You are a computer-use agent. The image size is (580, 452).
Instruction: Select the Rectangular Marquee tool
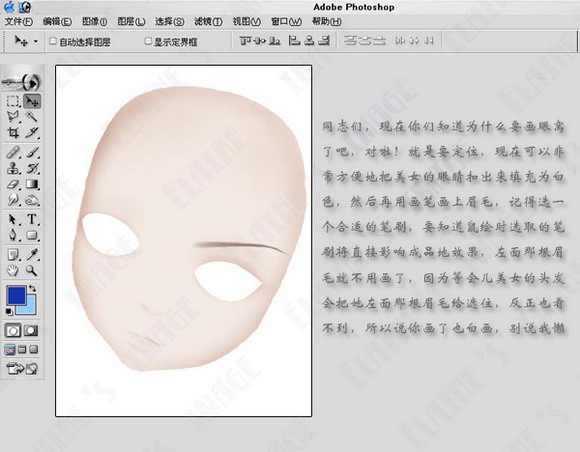pos(13,101)
